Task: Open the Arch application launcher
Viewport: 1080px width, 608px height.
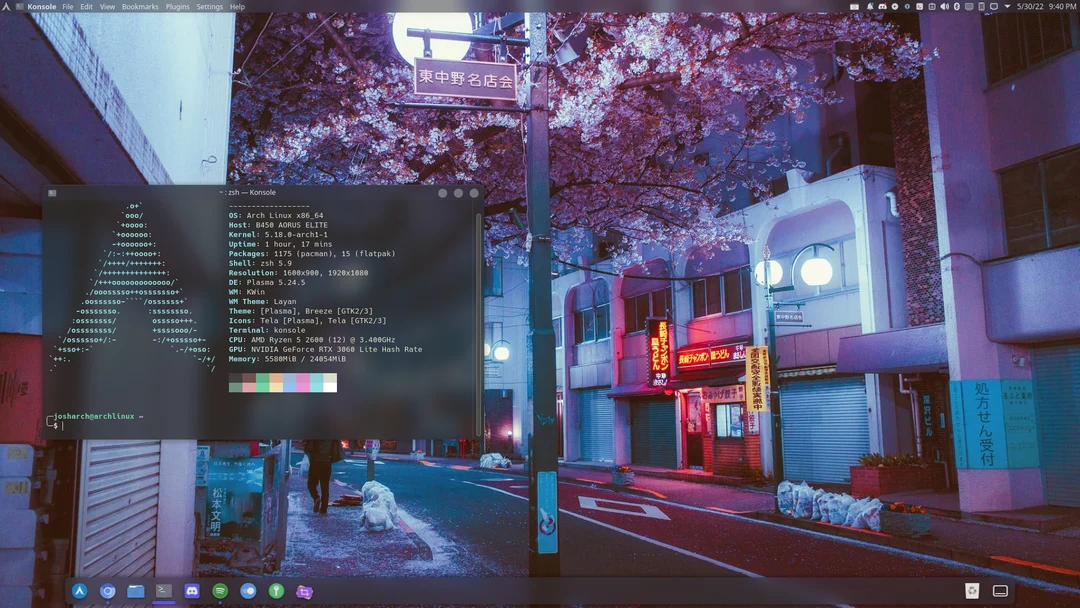Action: 81,591
